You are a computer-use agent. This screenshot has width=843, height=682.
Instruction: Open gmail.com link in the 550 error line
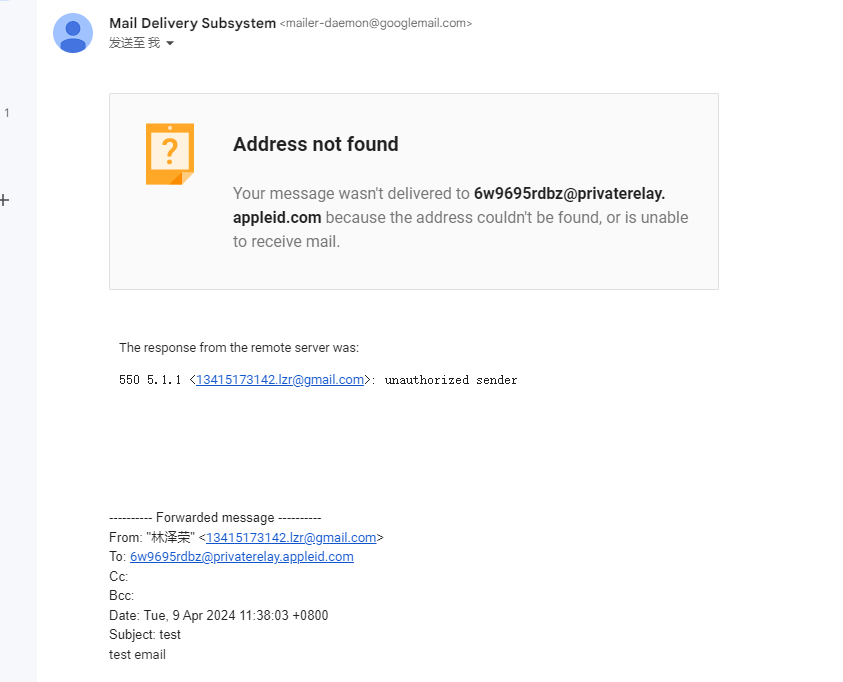tap(280, 380)
